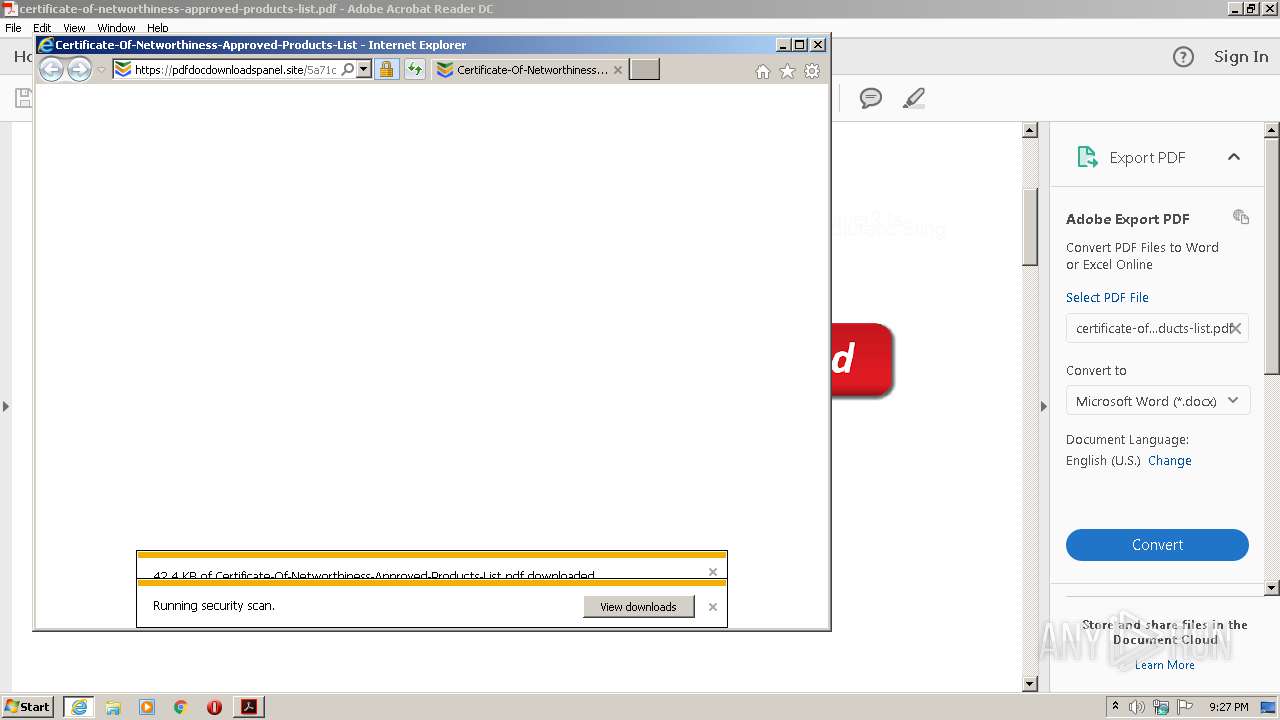Remove the selected certificate PDF file
This screenshot has height=720, width=1280.
coord(1236,328)
